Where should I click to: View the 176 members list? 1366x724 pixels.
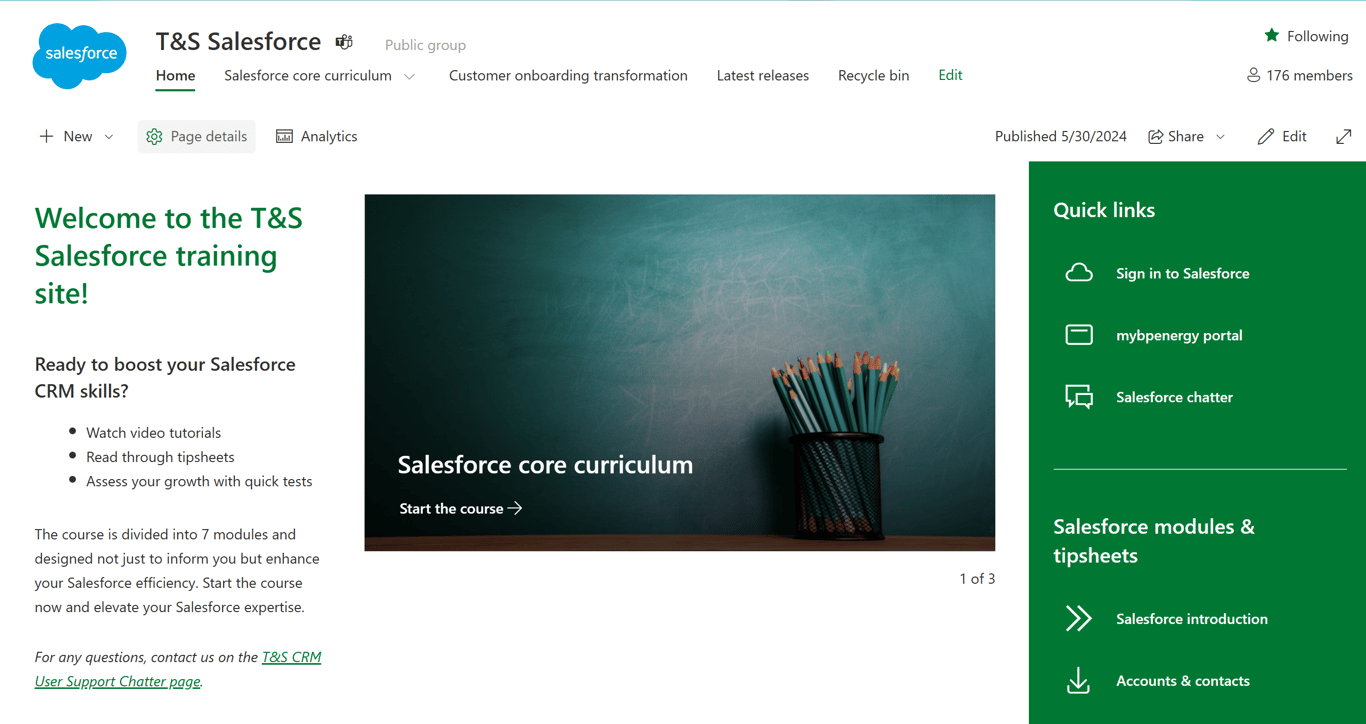pyautogui.click(x=1309, y=75)
